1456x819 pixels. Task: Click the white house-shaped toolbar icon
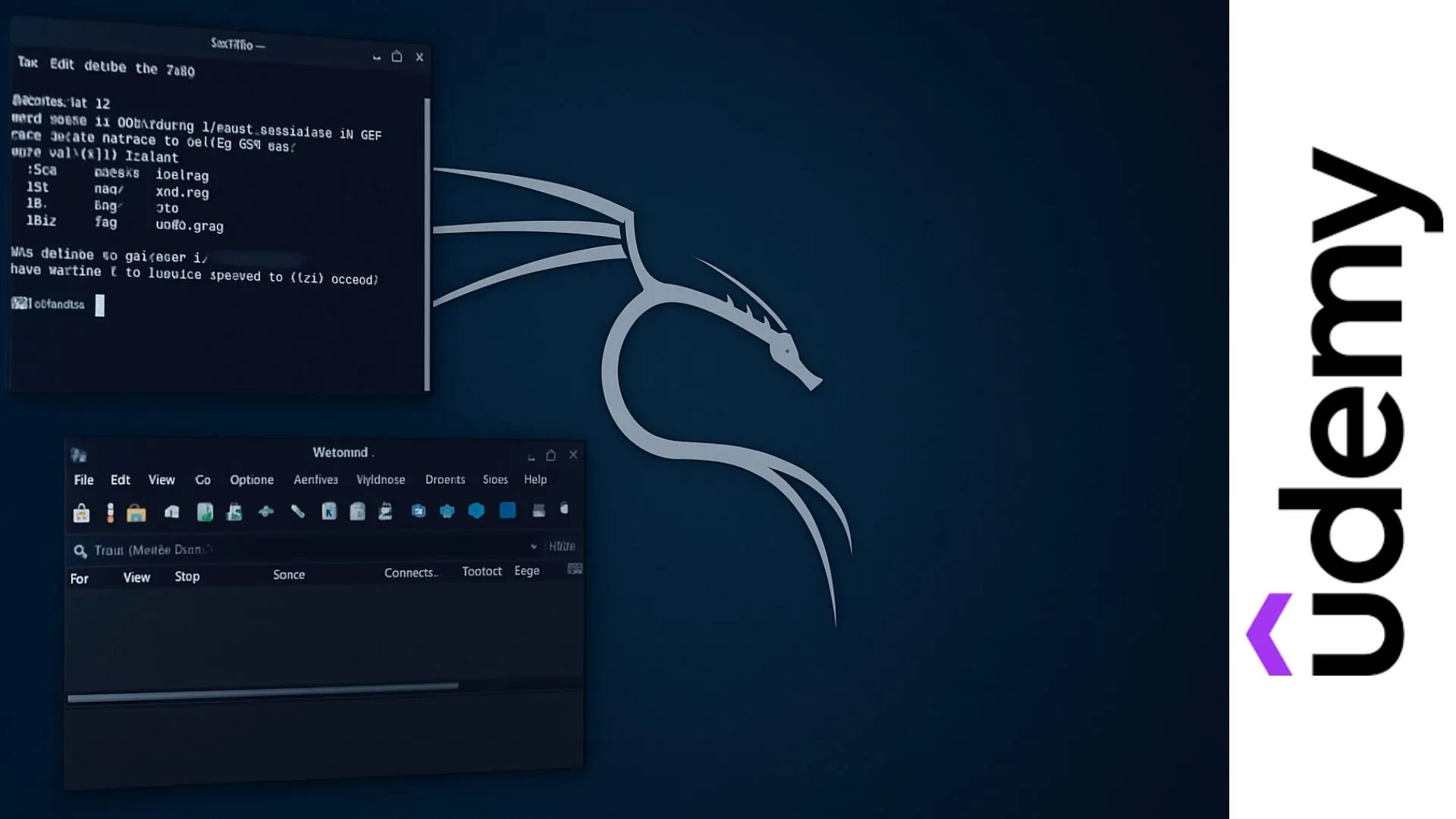pyautogui.click(x=172, y=512)
